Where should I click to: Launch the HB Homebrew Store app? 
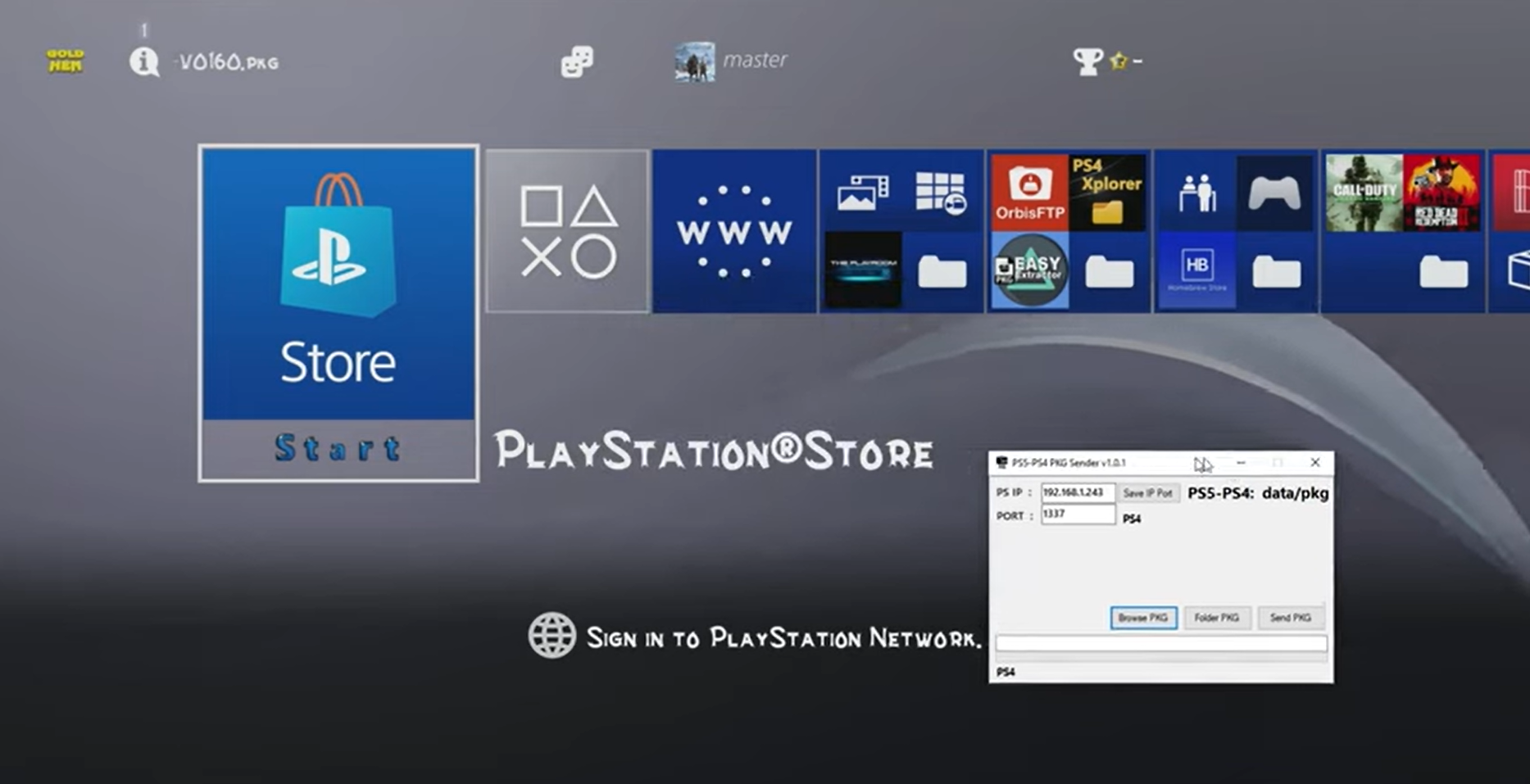1197,270
